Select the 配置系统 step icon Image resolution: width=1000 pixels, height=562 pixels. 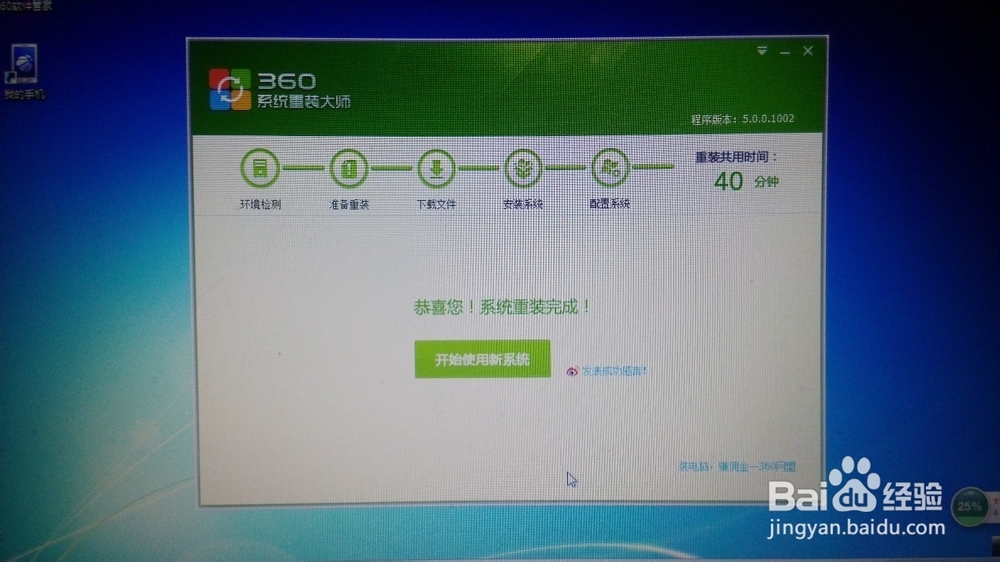pos(610,168)
